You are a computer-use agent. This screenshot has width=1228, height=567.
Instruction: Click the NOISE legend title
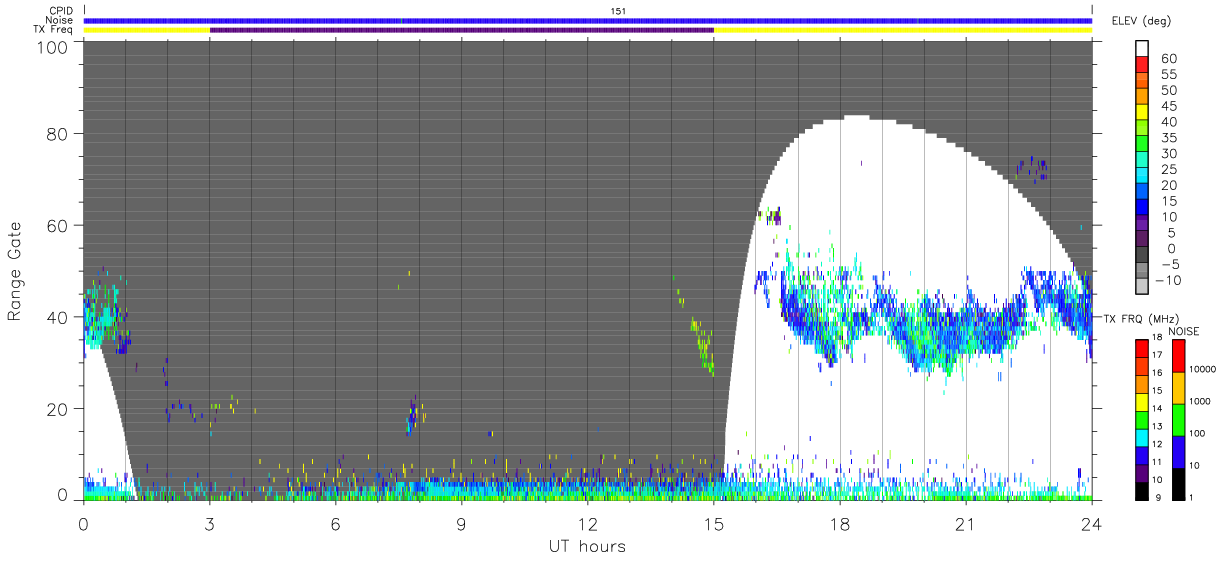[1183, 331]
